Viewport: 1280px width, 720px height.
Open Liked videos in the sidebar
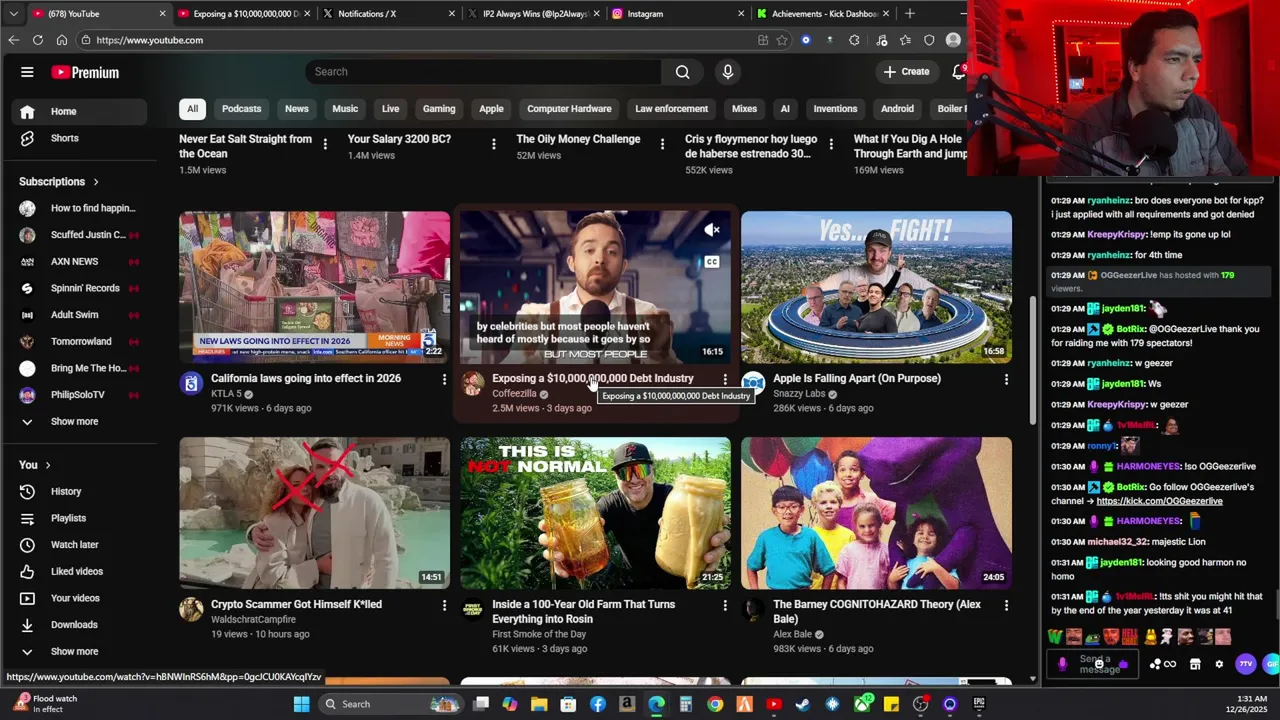[80, 571]
